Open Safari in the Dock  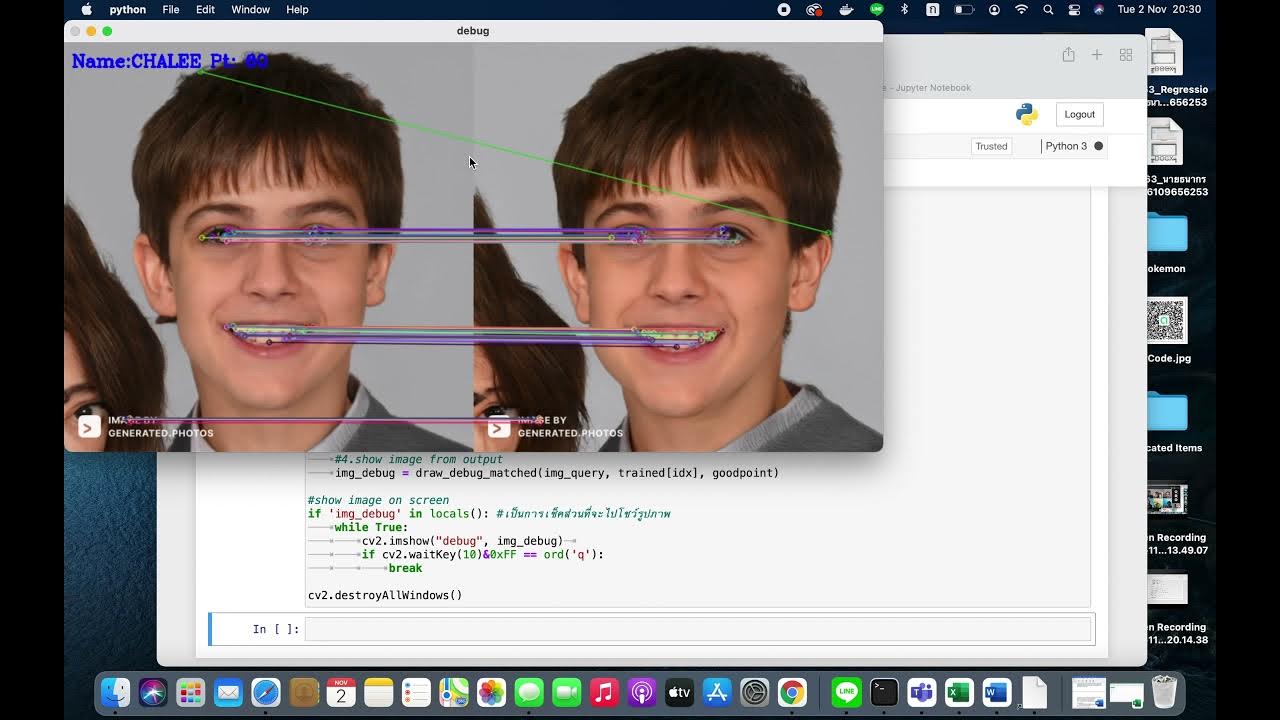[x=266, y=692]
